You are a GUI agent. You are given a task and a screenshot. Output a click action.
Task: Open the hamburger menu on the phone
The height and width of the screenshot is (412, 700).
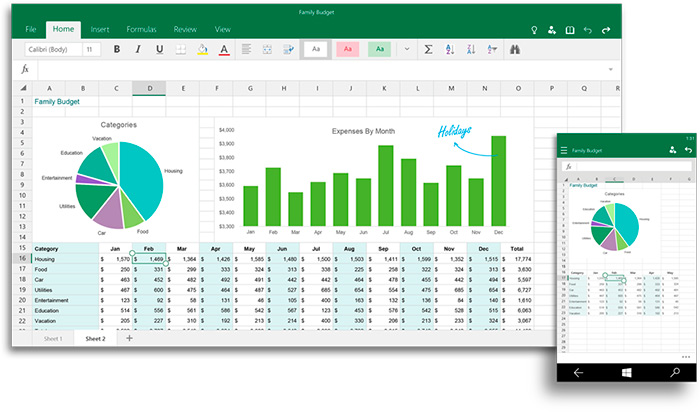click(564, 150)
